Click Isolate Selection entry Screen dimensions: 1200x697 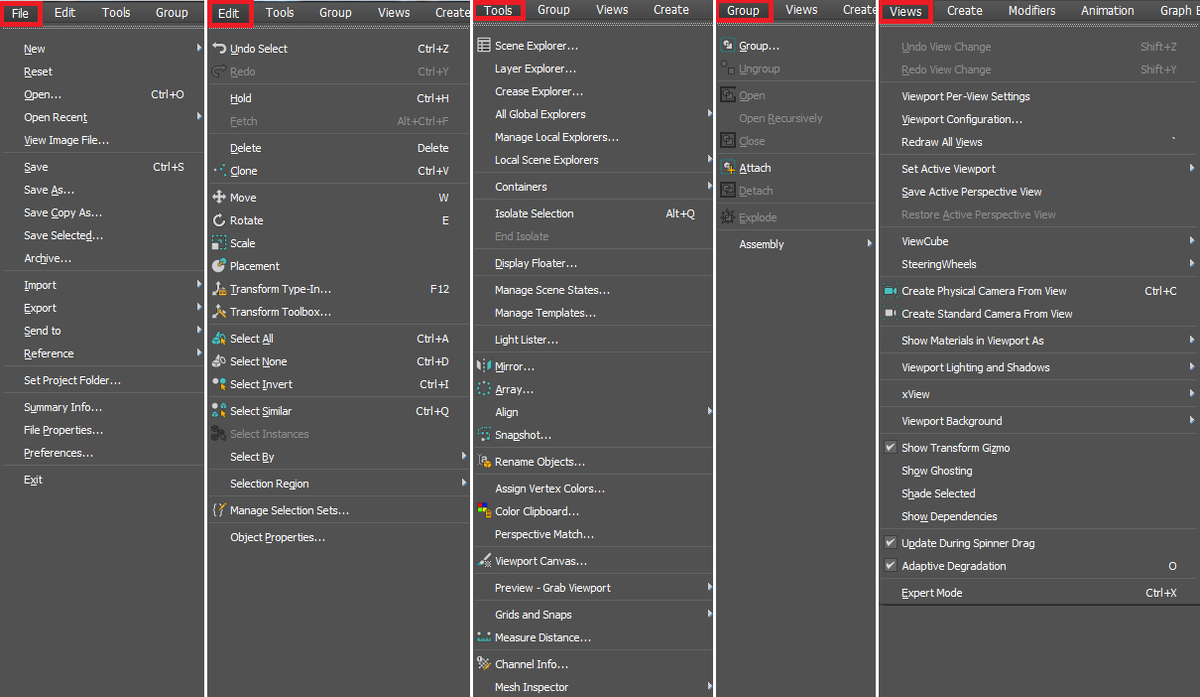(x=534, y=214)
